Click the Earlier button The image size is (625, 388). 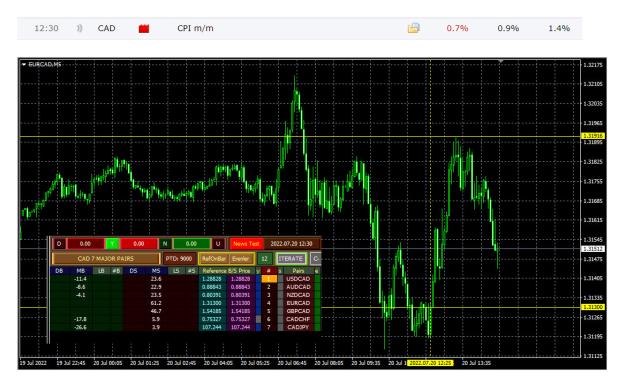[x=241, y=259]
